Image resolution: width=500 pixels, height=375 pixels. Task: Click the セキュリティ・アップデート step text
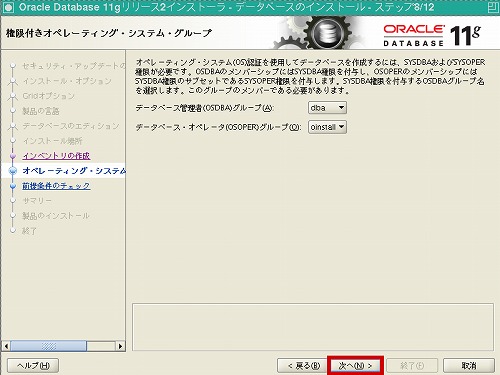pos(74,66)
